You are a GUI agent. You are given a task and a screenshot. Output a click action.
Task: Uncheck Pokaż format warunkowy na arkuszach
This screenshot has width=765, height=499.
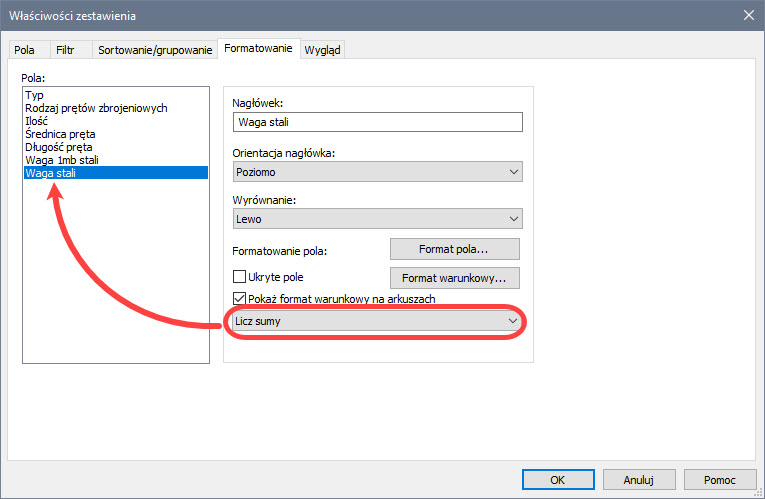coord(239,299)
